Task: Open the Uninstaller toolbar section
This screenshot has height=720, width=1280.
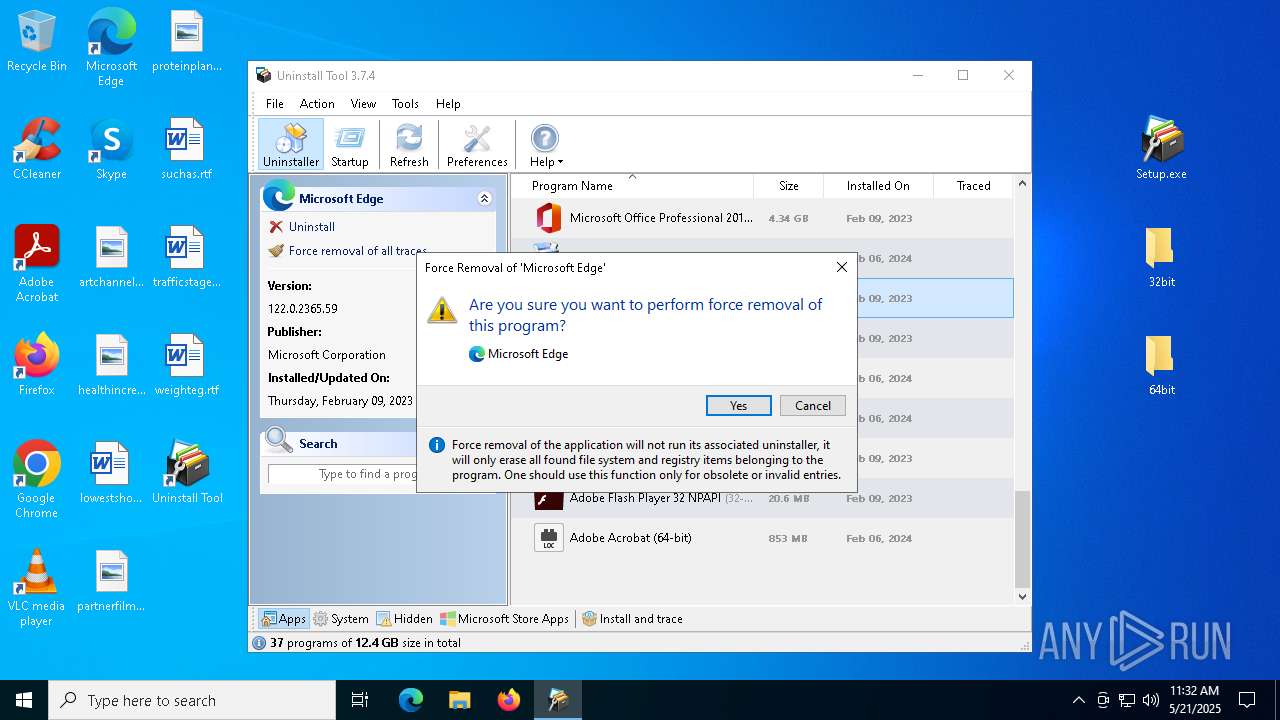Action: click(x=291, y=145)
